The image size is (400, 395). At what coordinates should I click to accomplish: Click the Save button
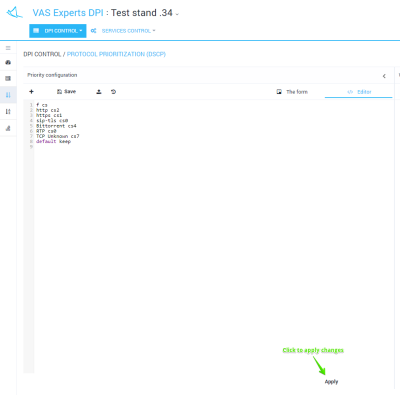pyautogui.click(x=66, y=92)
